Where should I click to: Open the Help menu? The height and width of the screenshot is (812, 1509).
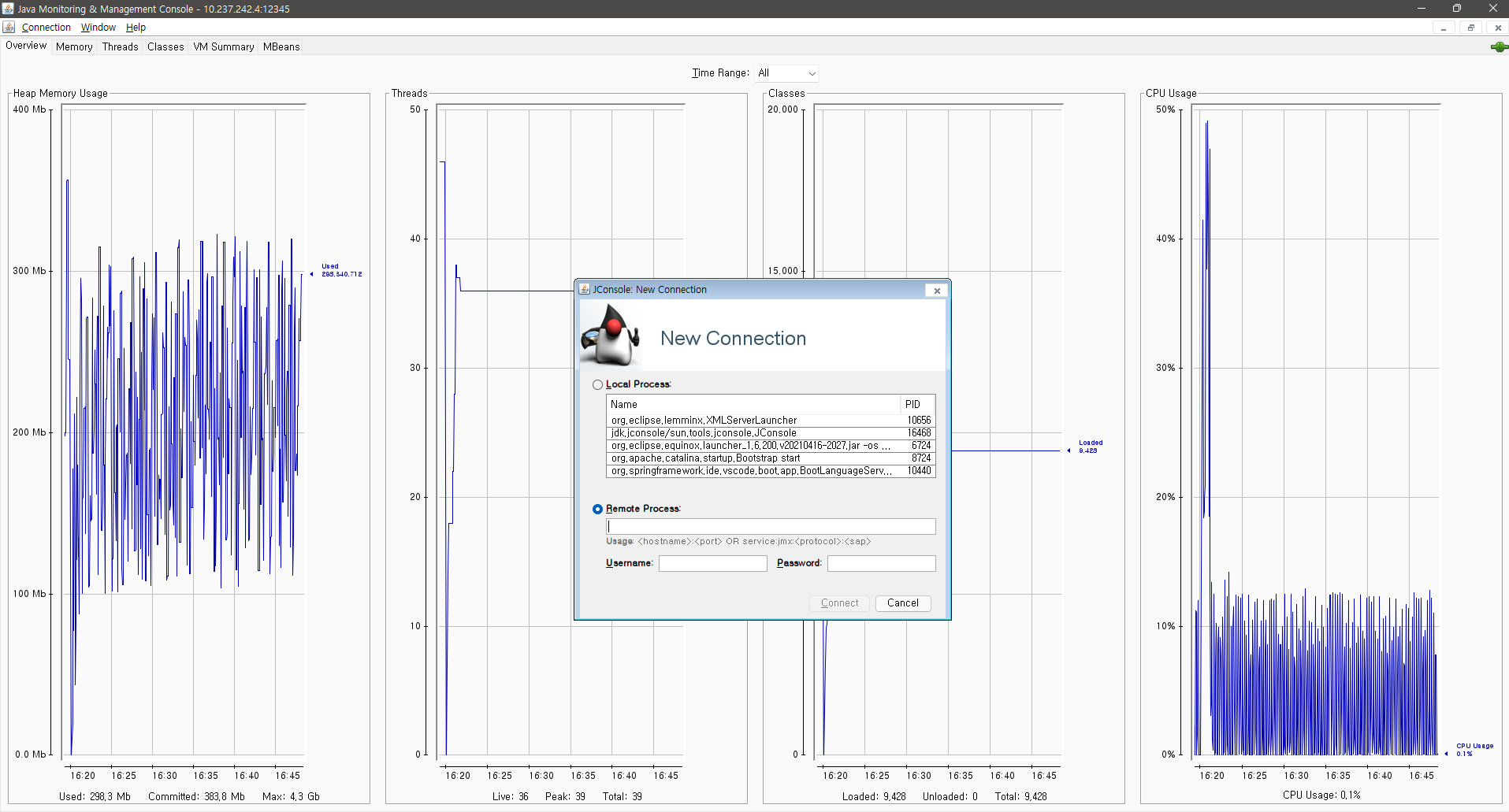[136, 28]
